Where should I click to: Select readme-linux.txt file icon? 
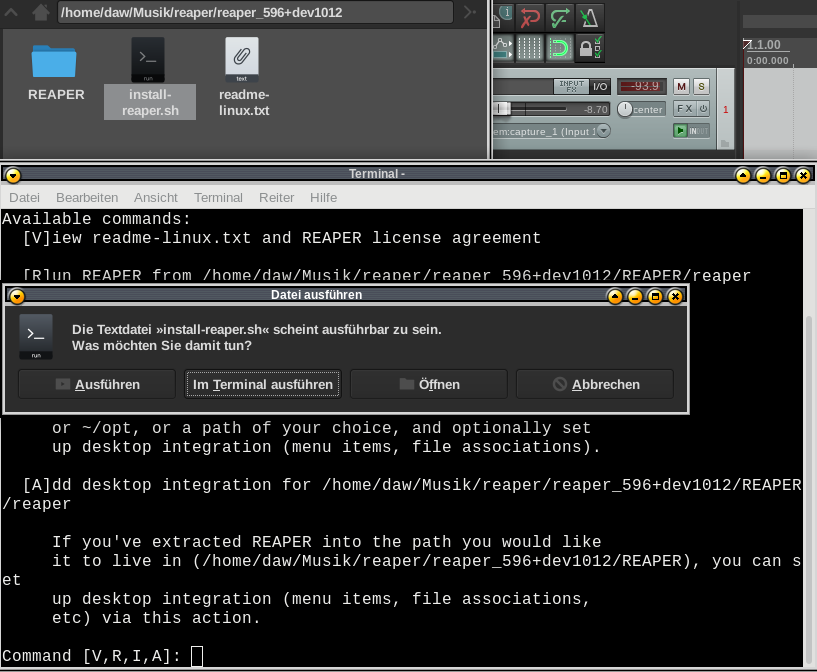point(242,59)
